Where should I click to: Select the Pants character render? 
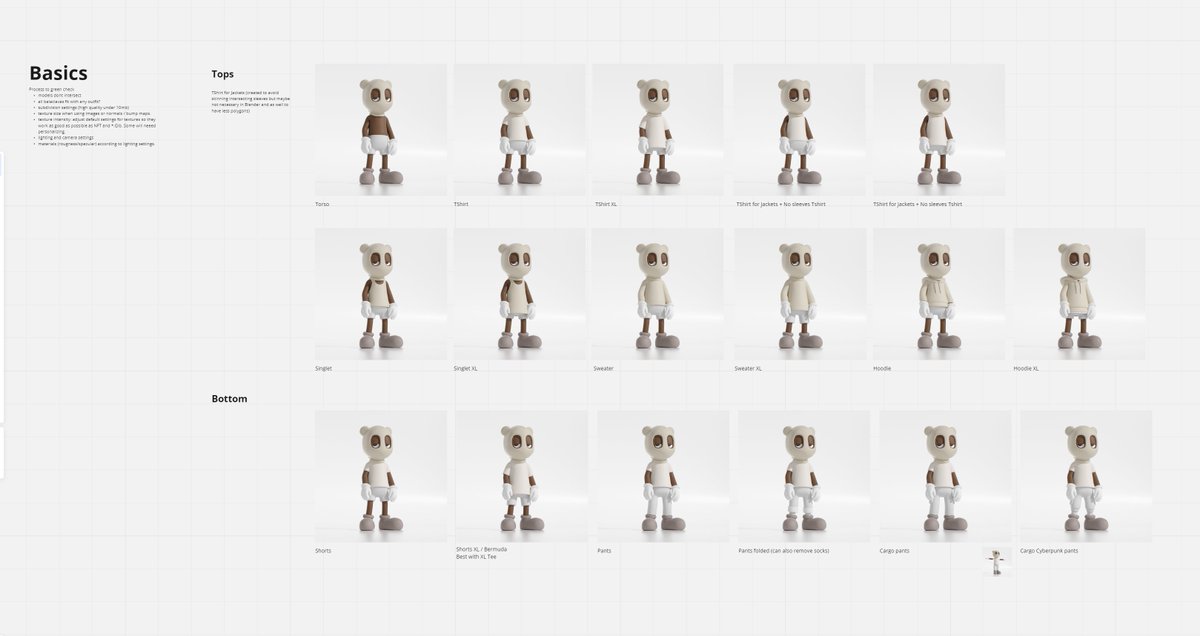tap(663, 476)
